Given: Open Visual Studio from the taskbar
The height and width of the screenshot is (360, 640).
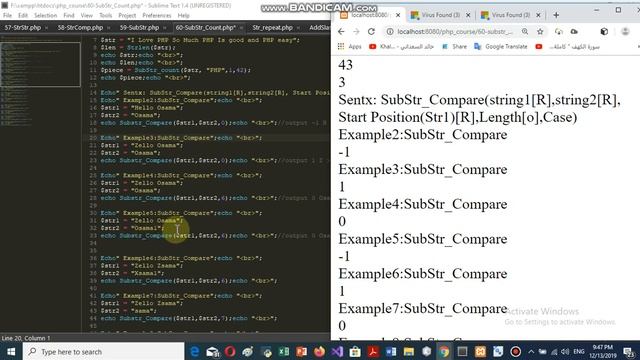Looking at the screenshot, I should 337,351.
